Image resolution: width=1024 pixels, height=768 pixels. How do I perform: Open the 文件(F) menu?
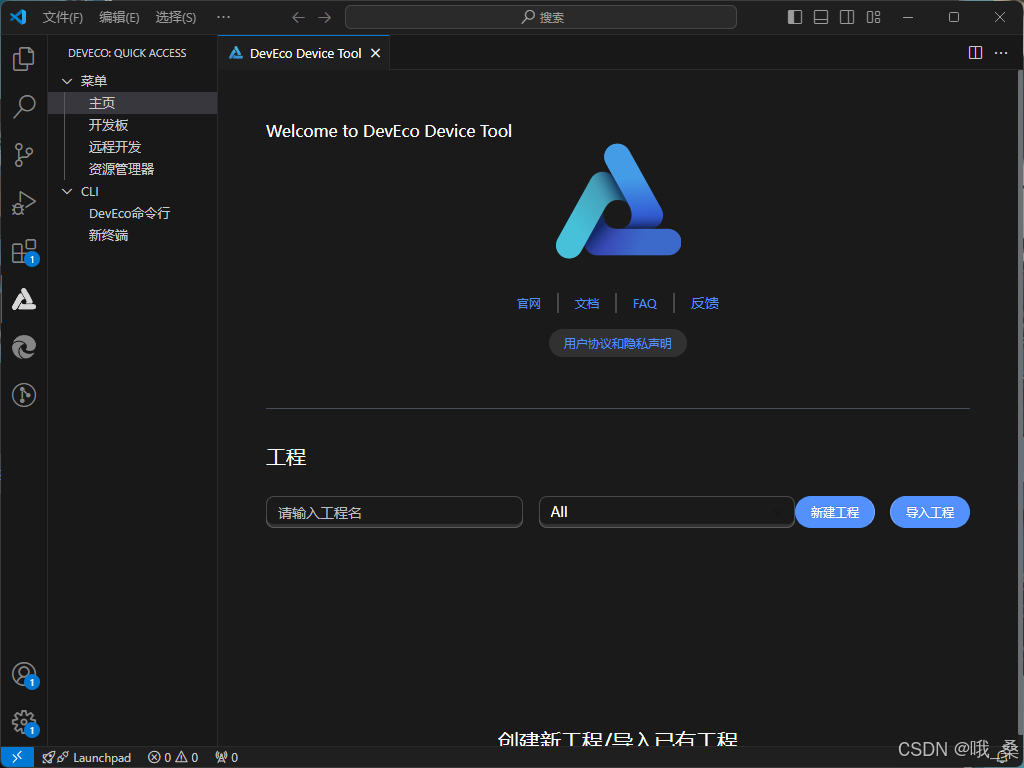click(x=63, y=18)
